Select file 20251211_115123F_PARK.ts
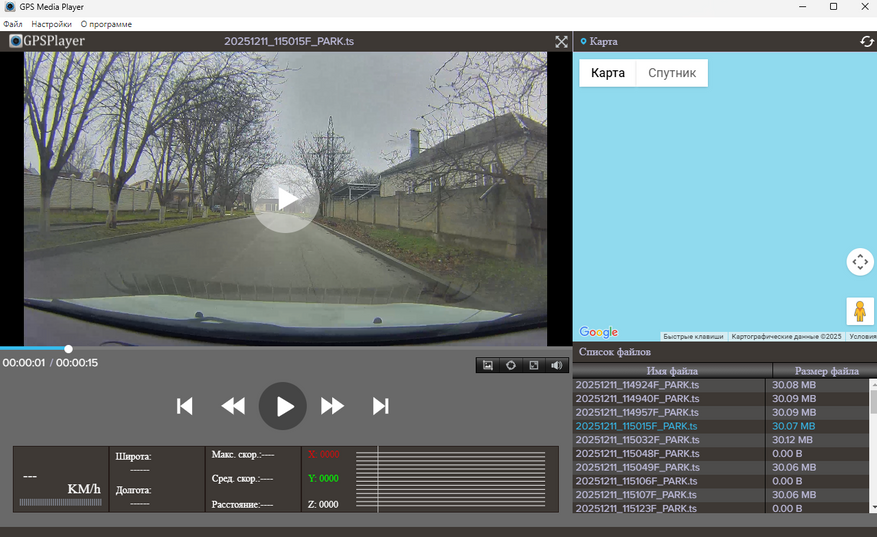Viewport: 877px width, 537px height. click(x=636, y=508)
